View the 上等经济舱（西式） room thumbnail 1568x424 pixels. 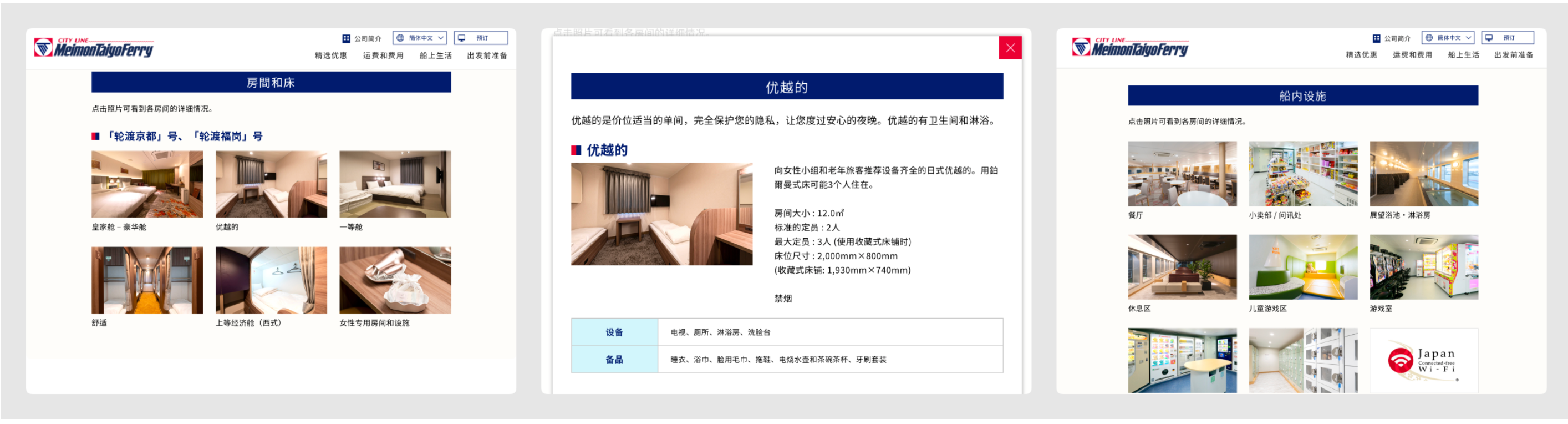click(x=271, y=280)
